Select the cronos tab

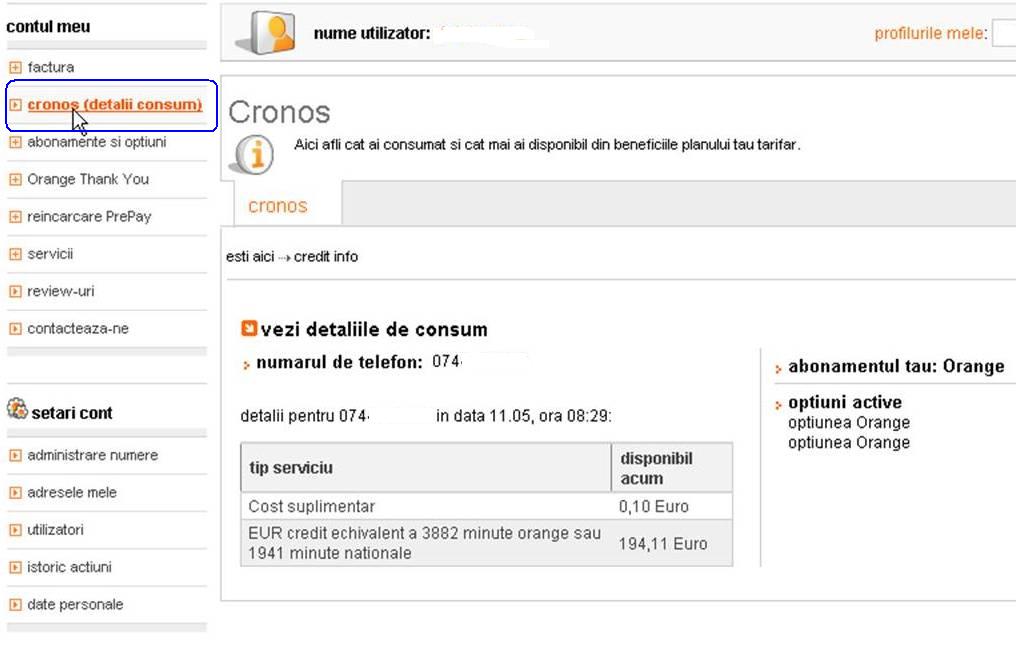coord(287,204)
